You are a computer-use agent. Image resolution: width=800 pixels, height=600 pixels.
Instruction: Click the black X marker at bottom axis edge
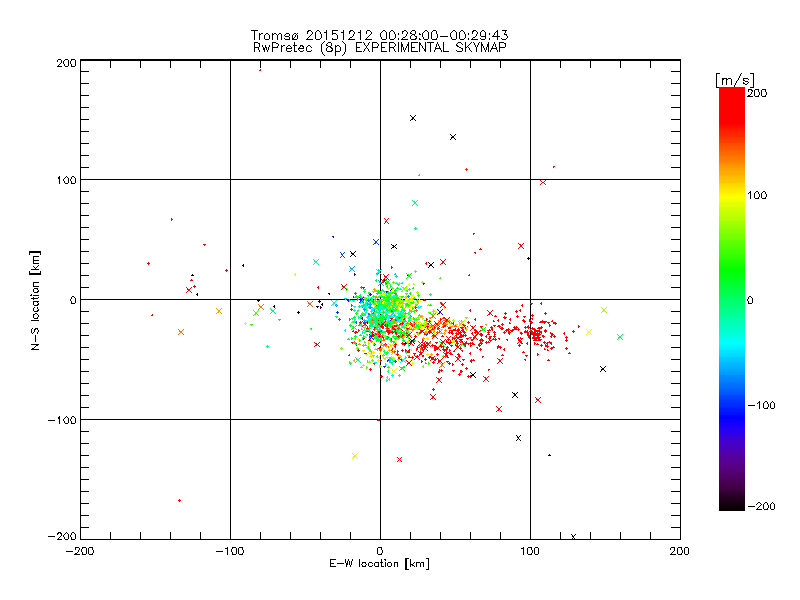[x=573, y=536]
